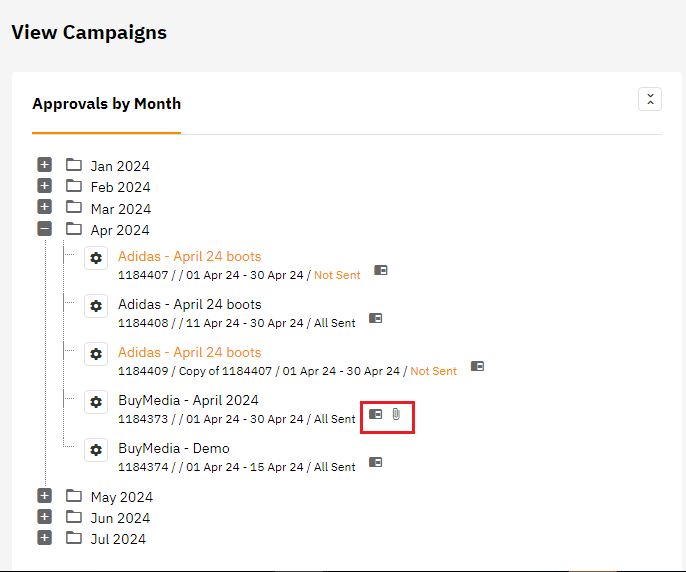Click wallet icon for campaign 1184409

[478, 366]
